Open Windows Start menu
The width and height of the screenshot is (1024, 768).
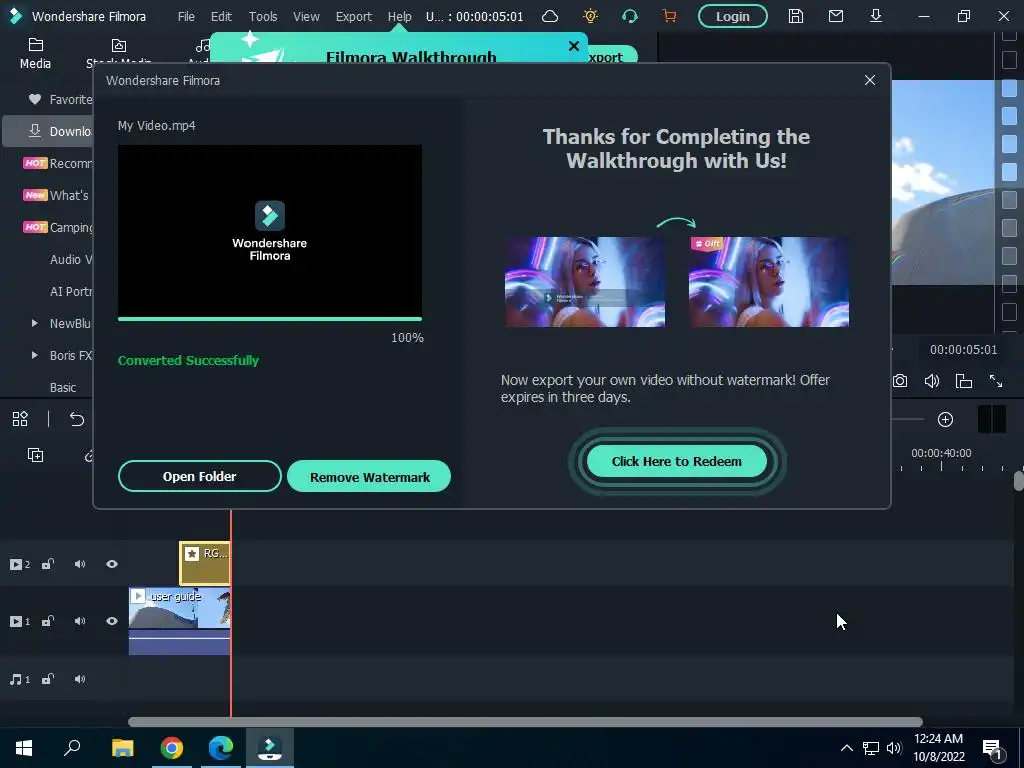24,748
